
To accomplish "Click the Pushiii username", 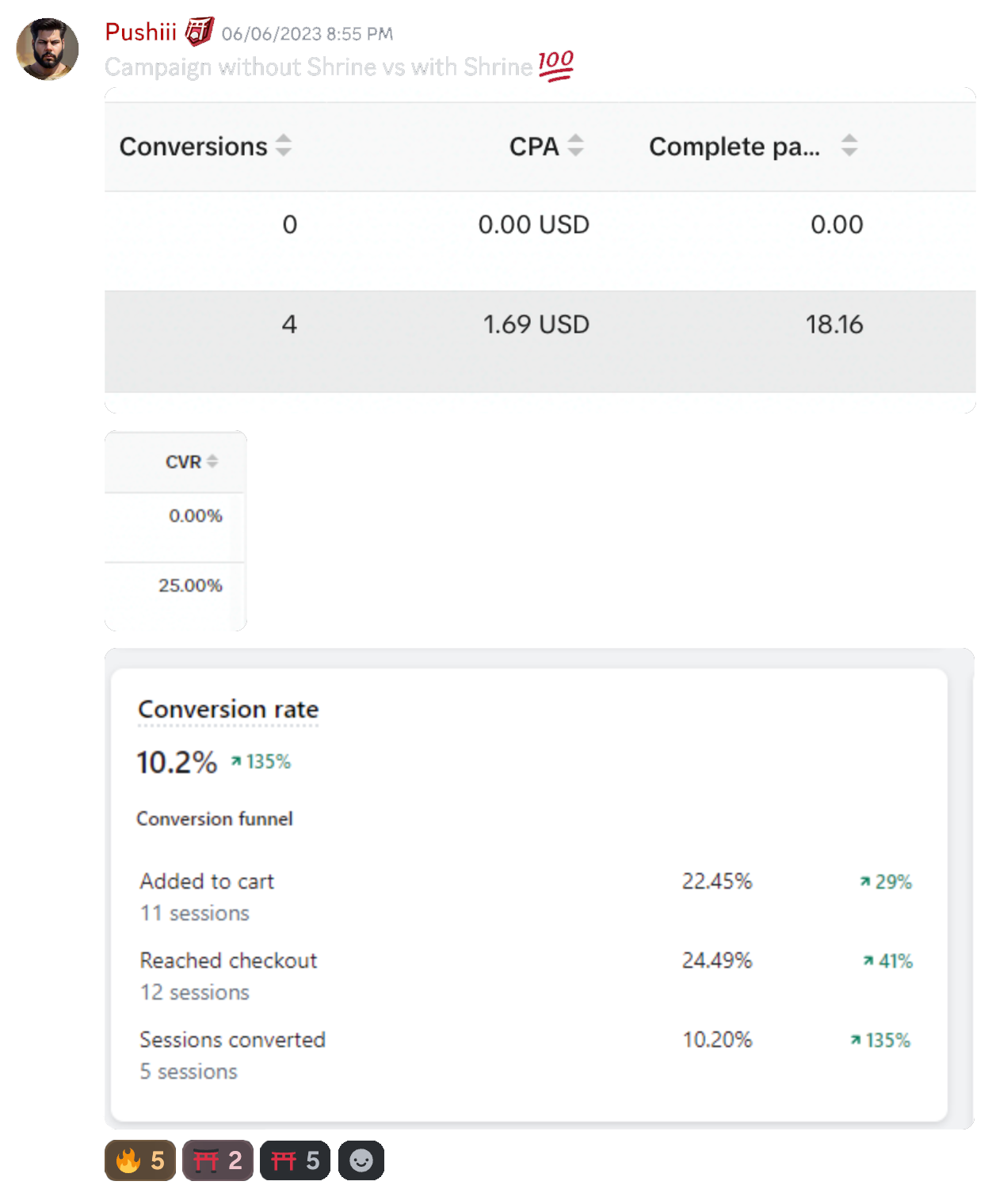I will pyautogui.click(x=141, y=32).
